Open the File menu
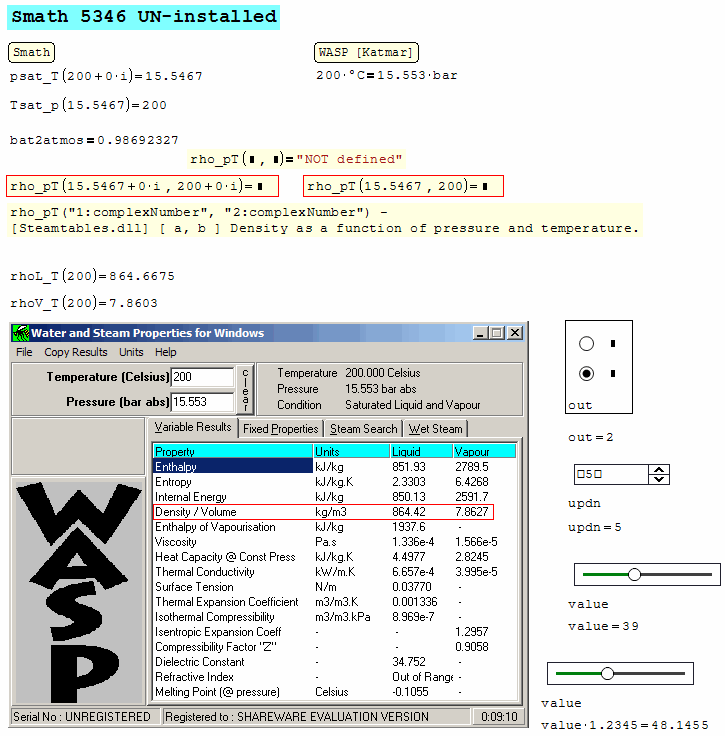Viewport: 725px width, 736px height. click(24, 352)
